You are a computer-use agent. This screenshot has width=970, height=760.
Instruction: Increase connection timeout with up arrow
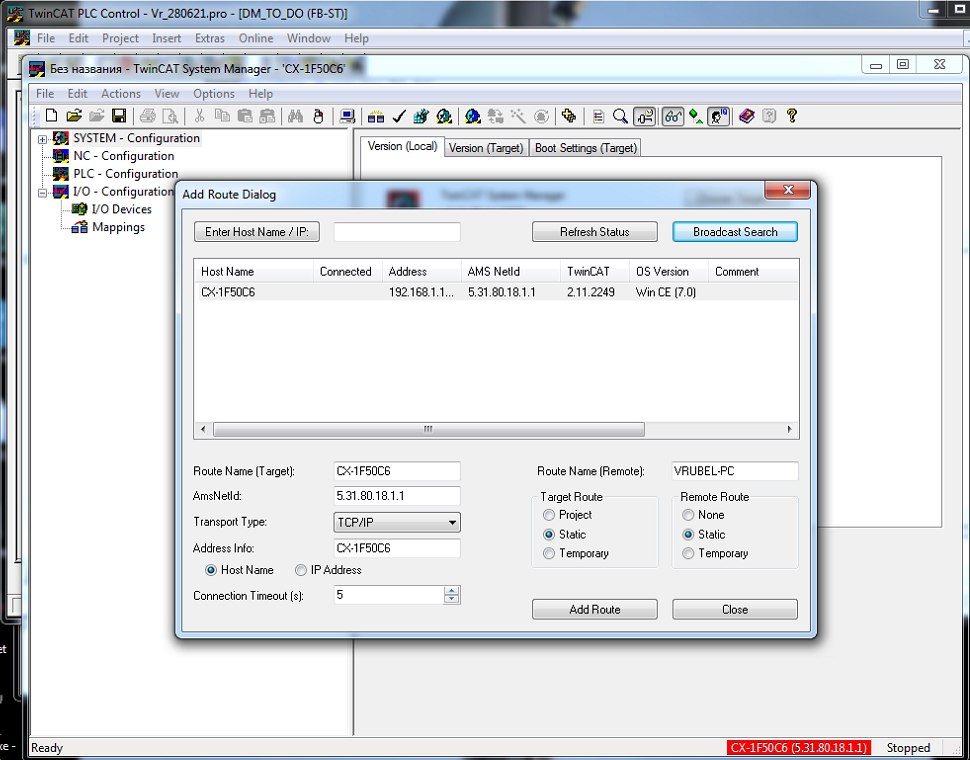[x=452, y=591]
